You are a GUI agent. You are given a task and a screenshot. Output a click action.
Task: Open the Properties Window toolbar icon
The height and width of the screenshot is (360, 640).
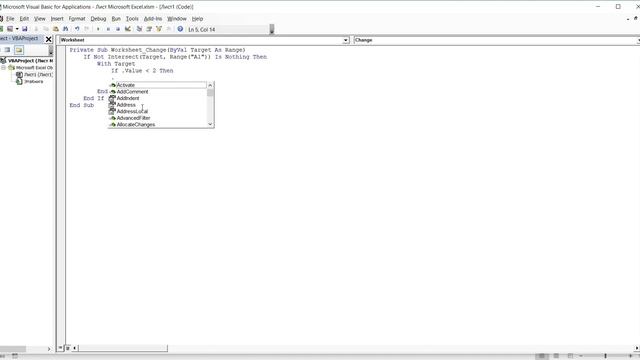click(149, 29)
